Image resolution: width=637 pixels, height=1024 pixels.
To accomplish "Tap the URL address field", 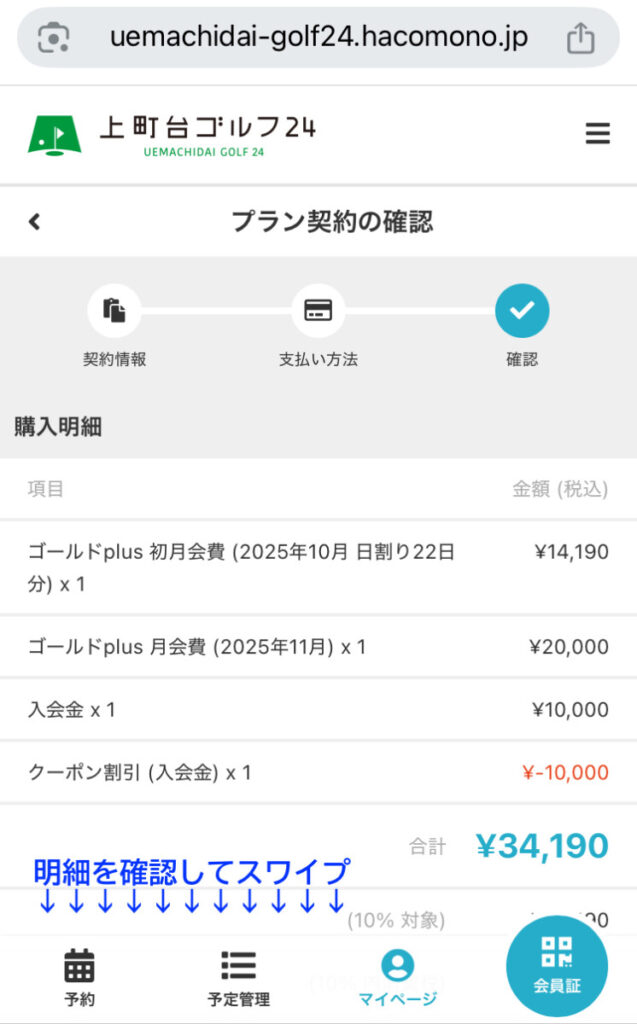I will tap(319, 38).
